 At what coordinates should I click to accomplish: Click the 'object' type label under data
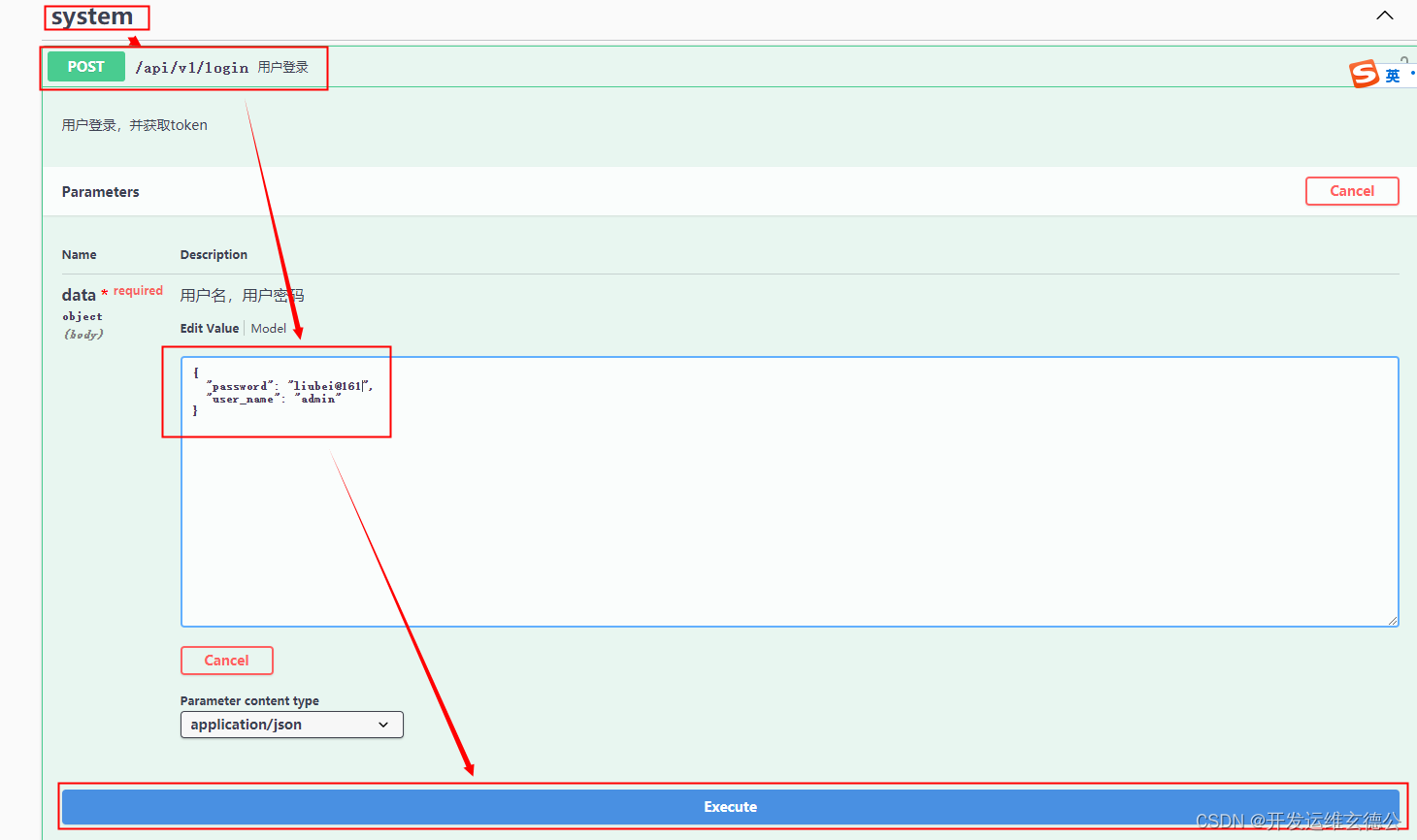coord(82,316)
